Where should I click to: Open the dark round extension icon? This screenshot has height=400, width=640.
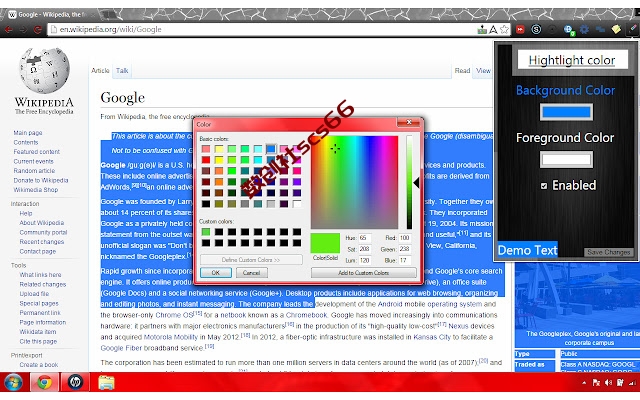point(552,29)
